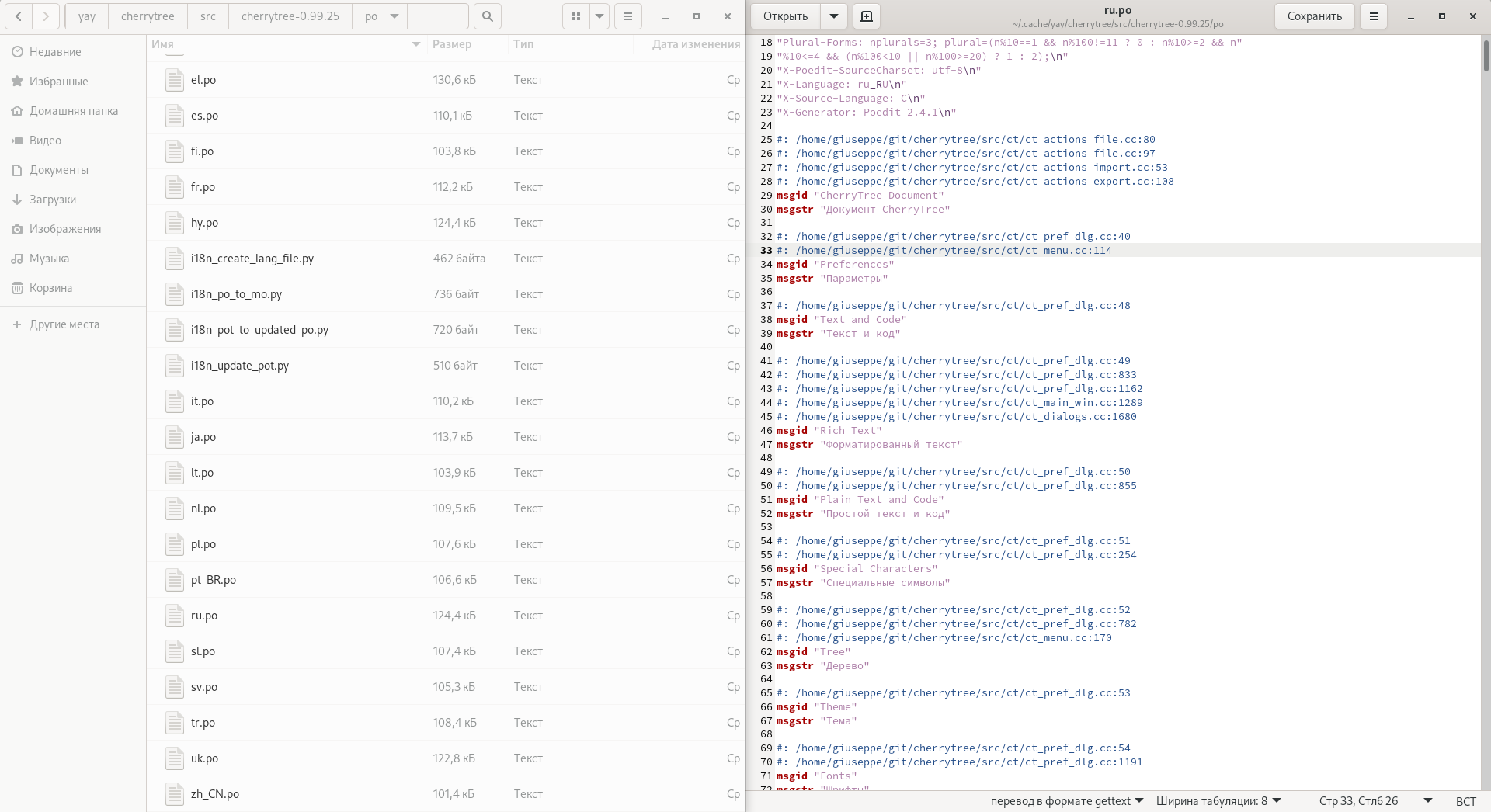This screenshot has height=812, width=1491.
Task: Expand the Открыть button dropdown
Action: 834,16
